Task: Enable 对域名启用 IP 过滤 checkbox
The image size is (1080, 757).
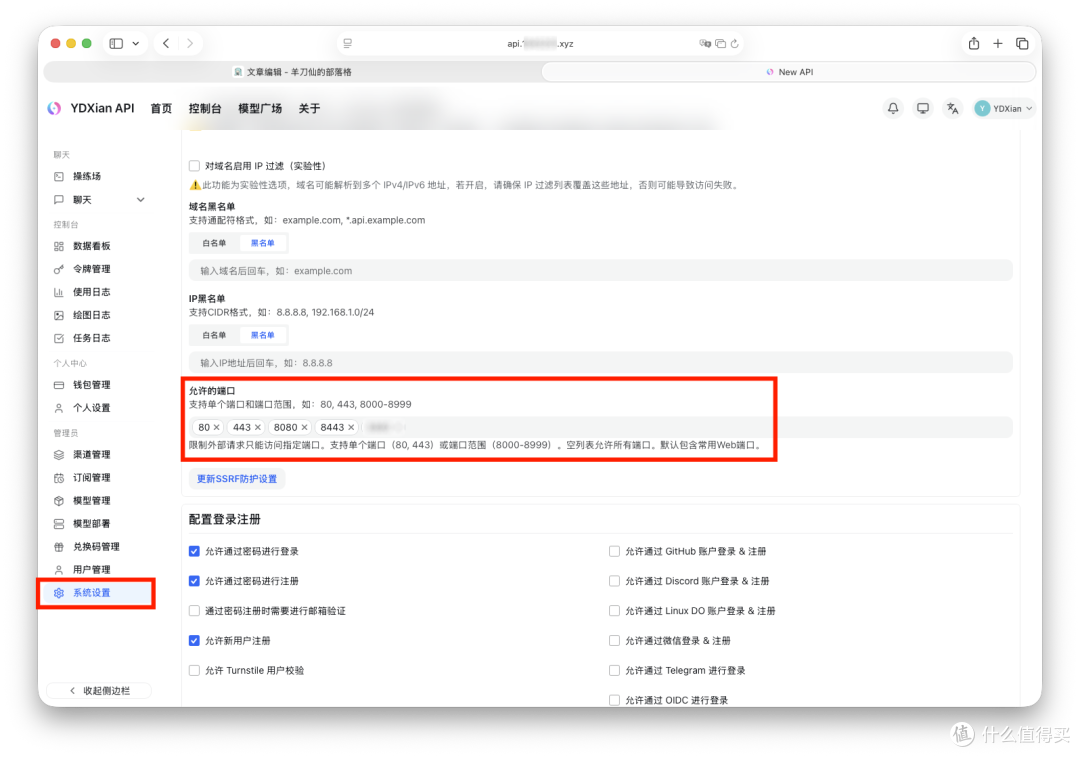Action: (194, 166)
